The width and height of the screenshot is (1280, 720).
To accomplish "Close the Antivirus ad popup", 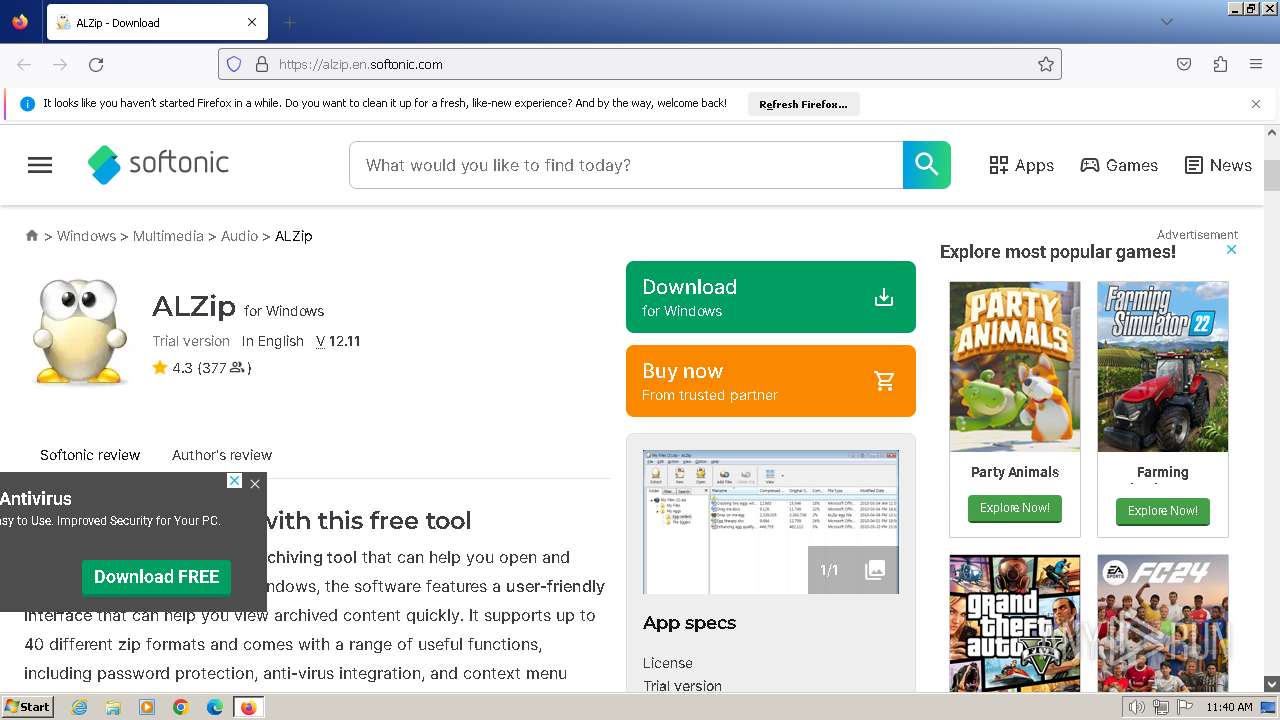I will point(255,484).
